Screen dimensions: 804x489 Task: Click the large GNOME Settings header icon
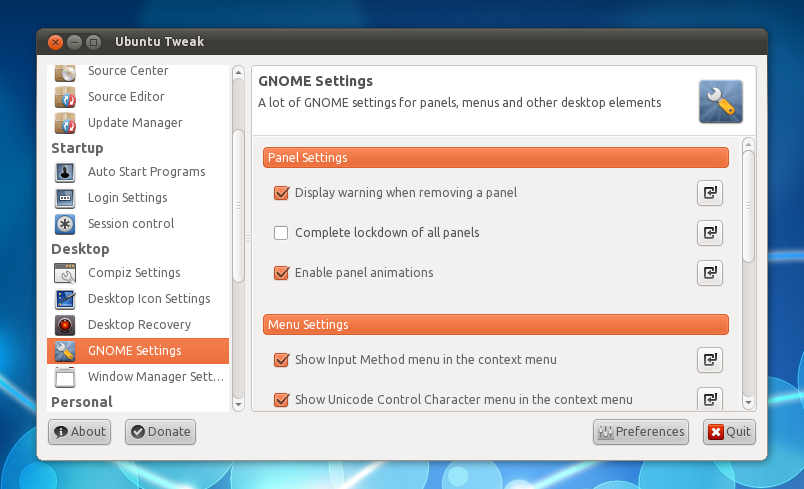pos(720,101)
